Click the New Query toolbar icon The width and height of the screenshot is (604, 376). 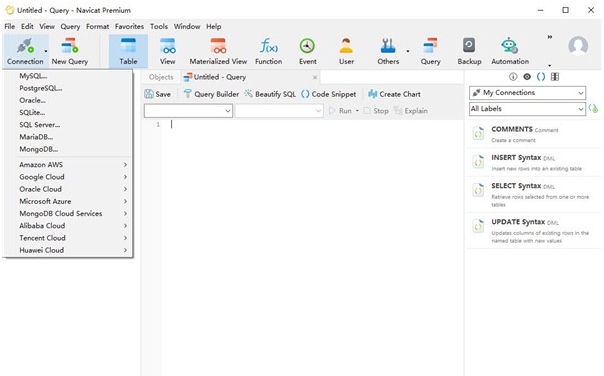[x=70, y=52]
